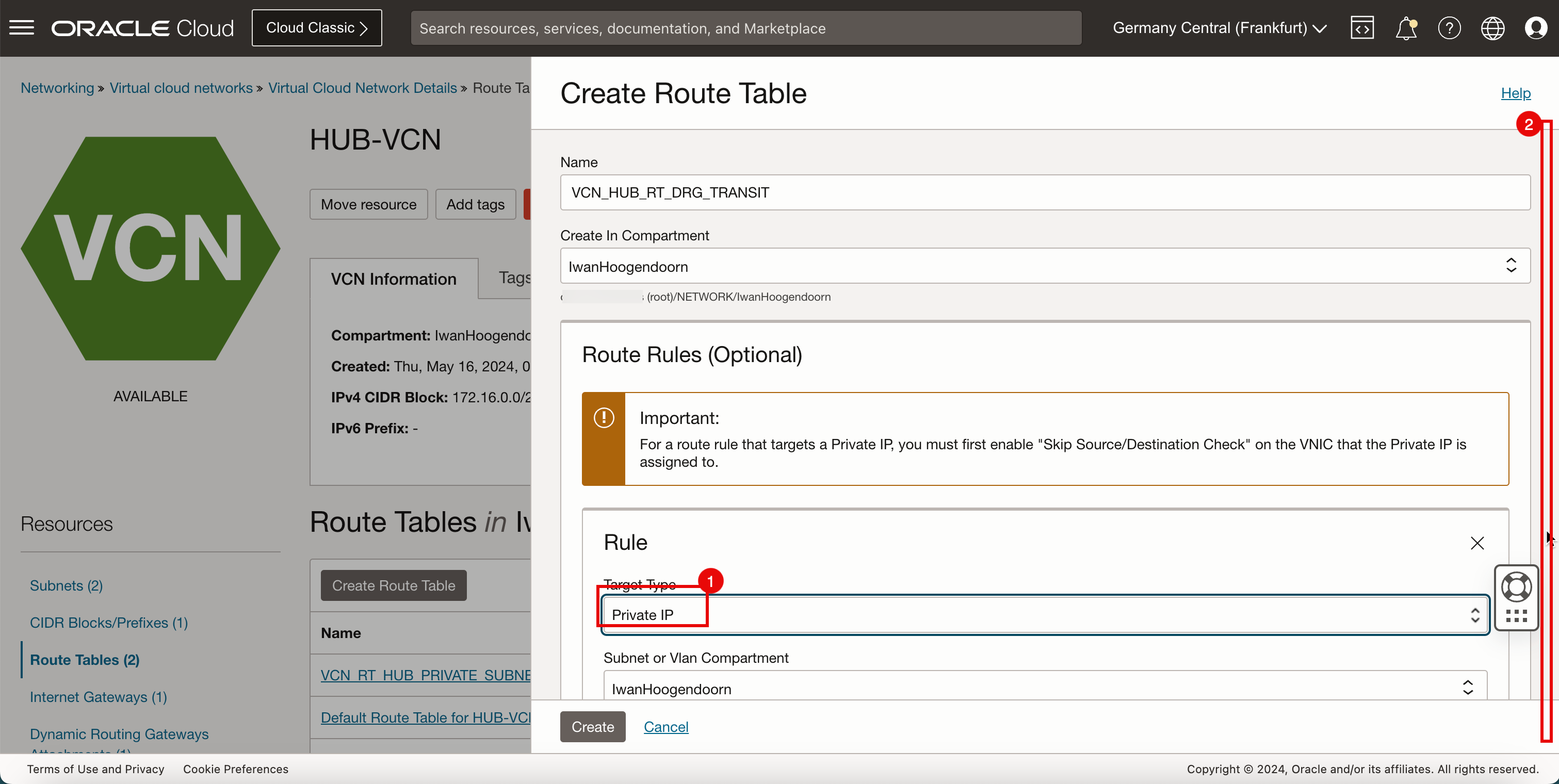This screenshot has height=784, width=1559.
Task: Click the Name input field
Action: tap(1045, 192)
